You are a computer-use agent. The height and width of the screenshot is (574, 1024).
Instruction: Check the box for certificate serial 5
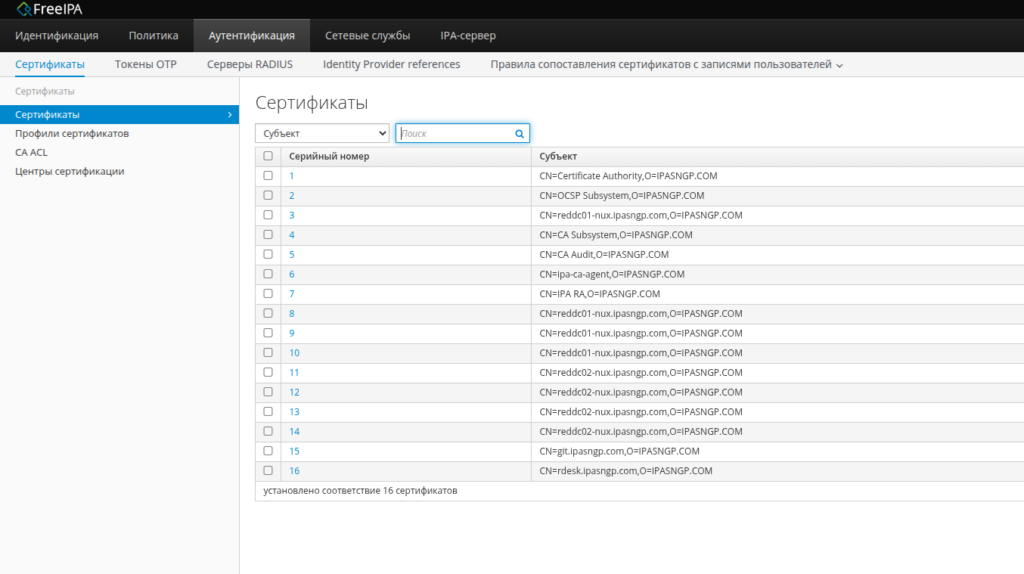[268, 254]
